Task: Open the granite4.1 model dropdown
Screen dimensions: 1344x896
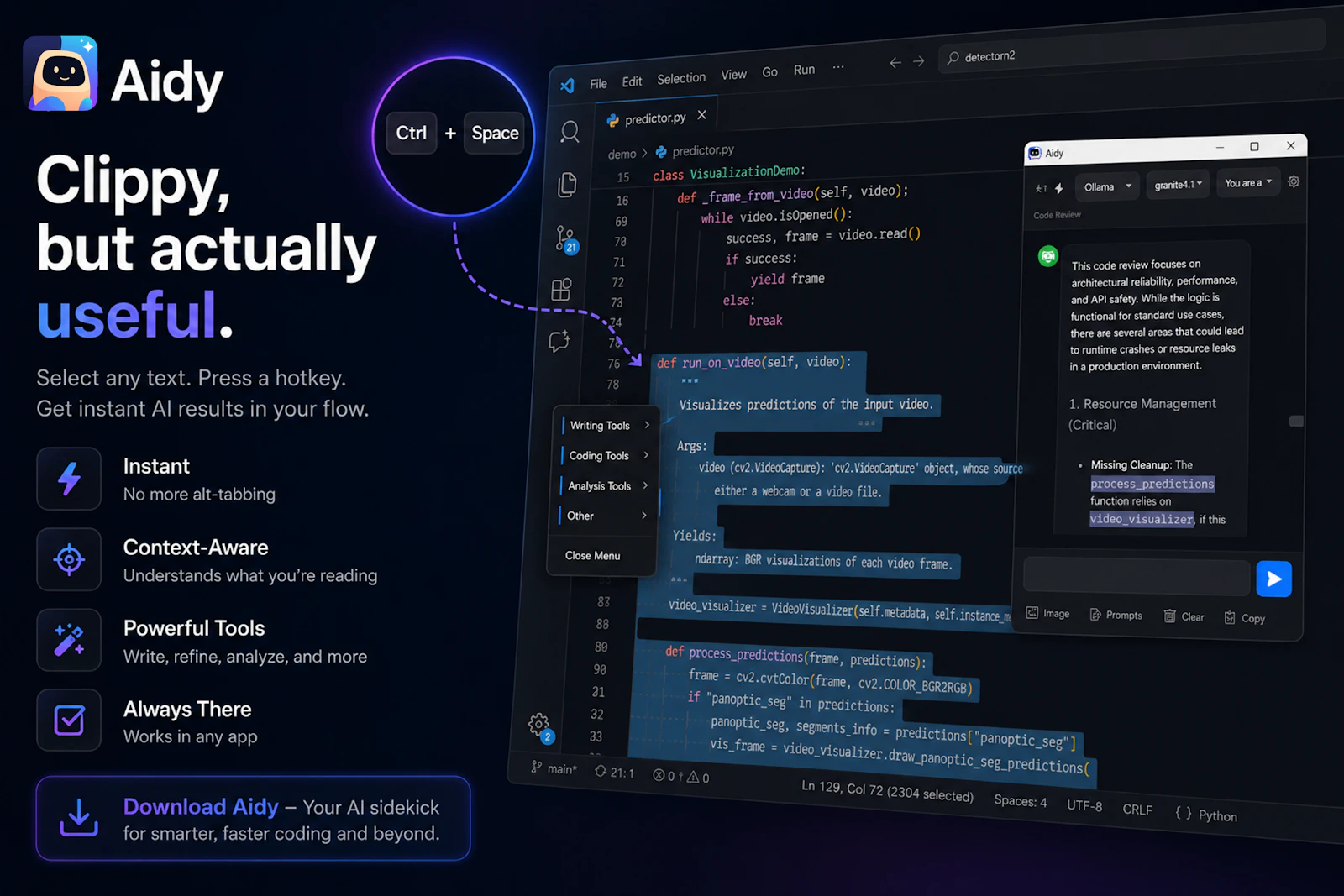Action: click(x=1178, y=185)
